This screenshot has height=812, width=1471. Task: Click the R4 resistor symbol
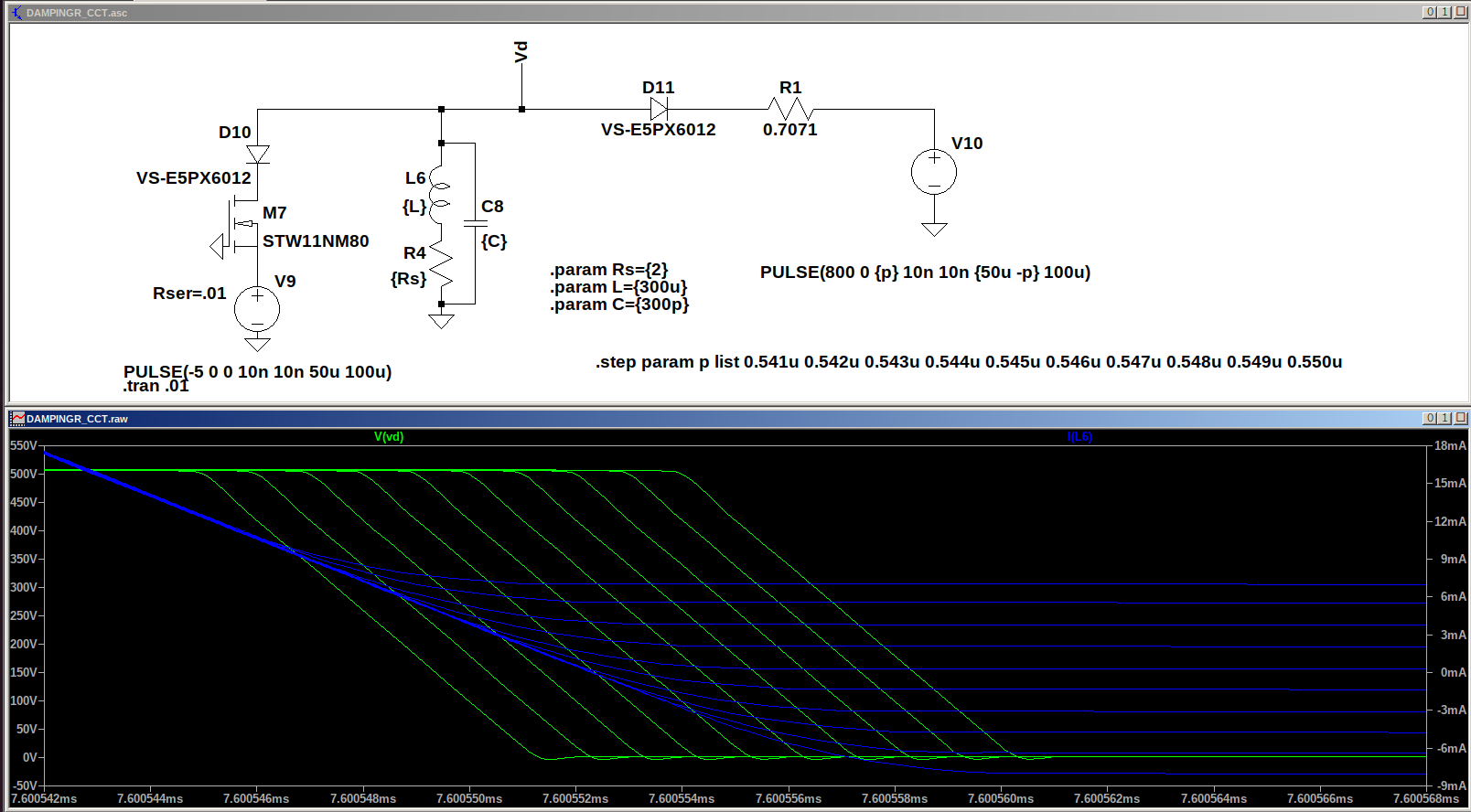pyautogui.click(x=441, y=263)
